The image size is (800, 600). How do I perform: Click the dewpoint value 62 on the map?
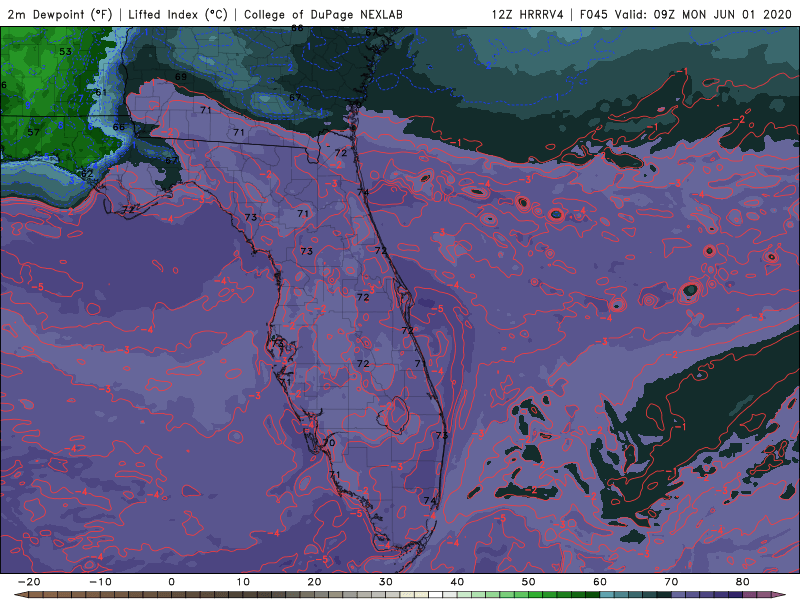coord(87,173)
